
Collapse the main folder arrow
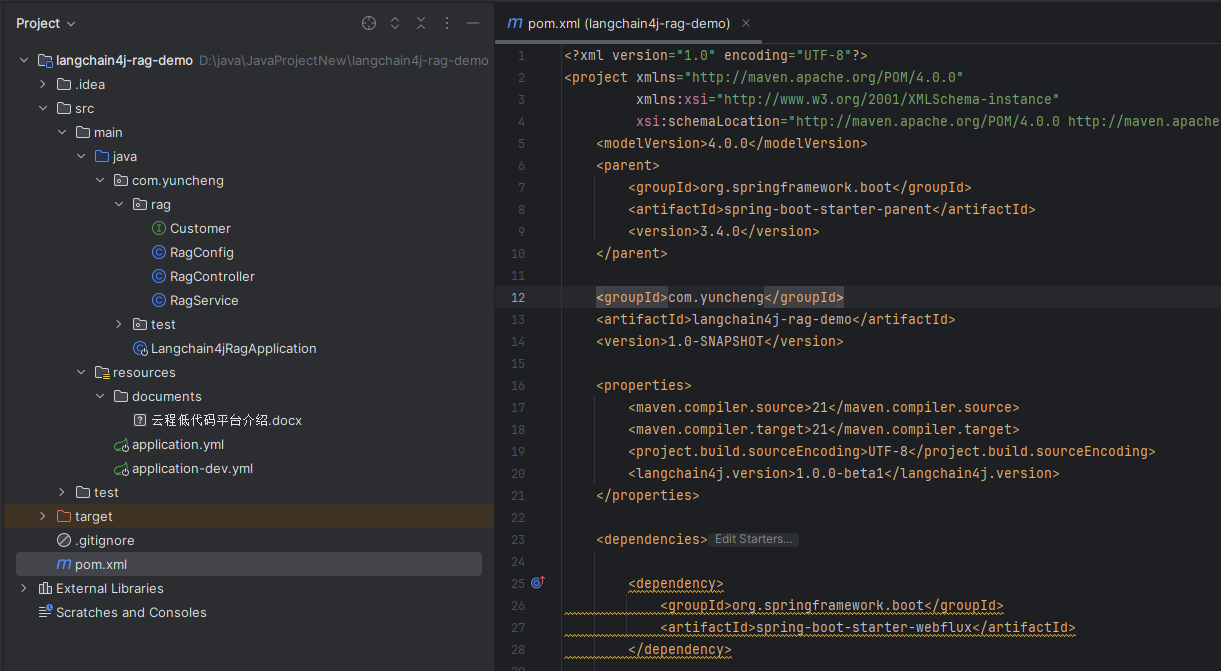[62, 132]
